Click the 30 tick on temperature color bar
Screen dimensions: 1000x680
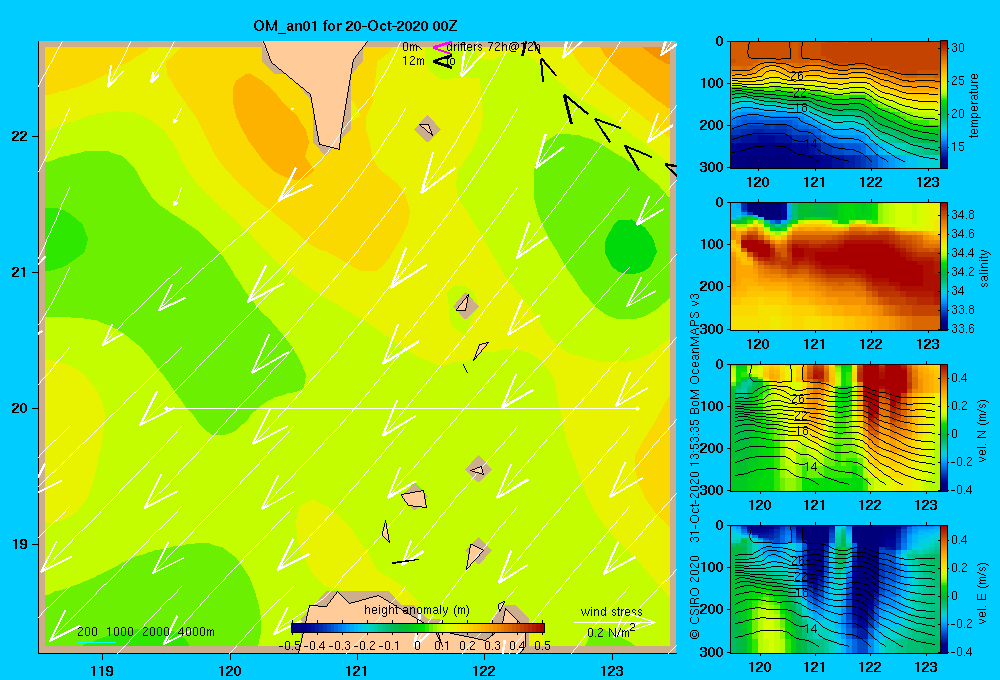tap(958, 48)
